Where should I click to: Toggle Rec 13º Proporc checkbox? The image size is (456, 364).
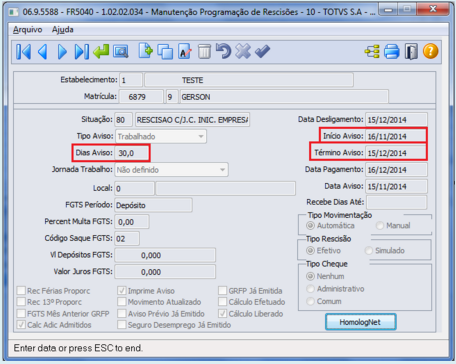point(21,302)
